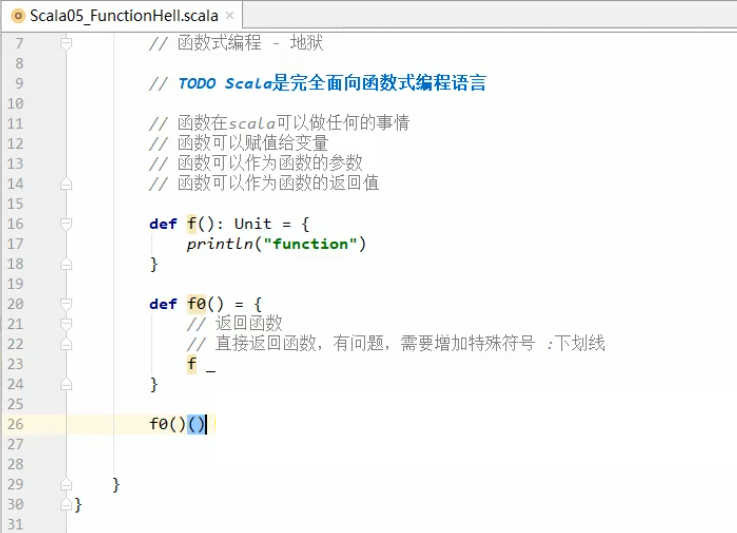Fold def f() at line 16
737x533 pixels.
(66, 224)
